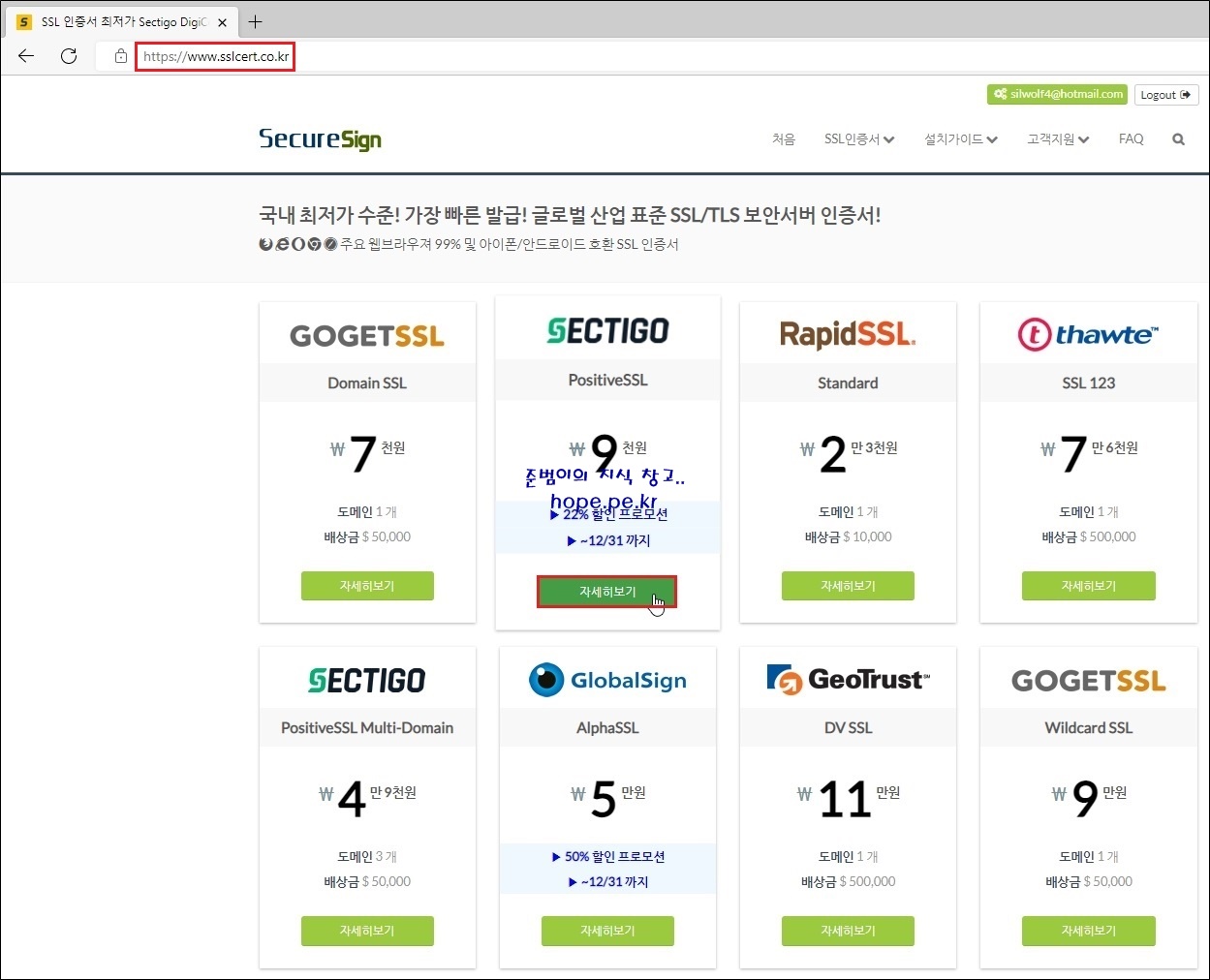Viewport: 1210px width, 980px height.
Task: Click the AlphaSSL product name
Action: [x=607, y=728]
